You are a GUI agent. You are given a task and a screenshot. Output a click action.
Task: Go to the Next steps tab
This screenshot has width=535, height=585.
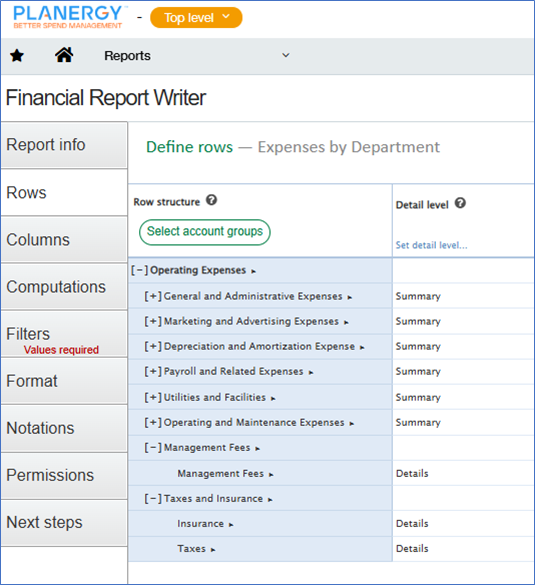[64, 522]
